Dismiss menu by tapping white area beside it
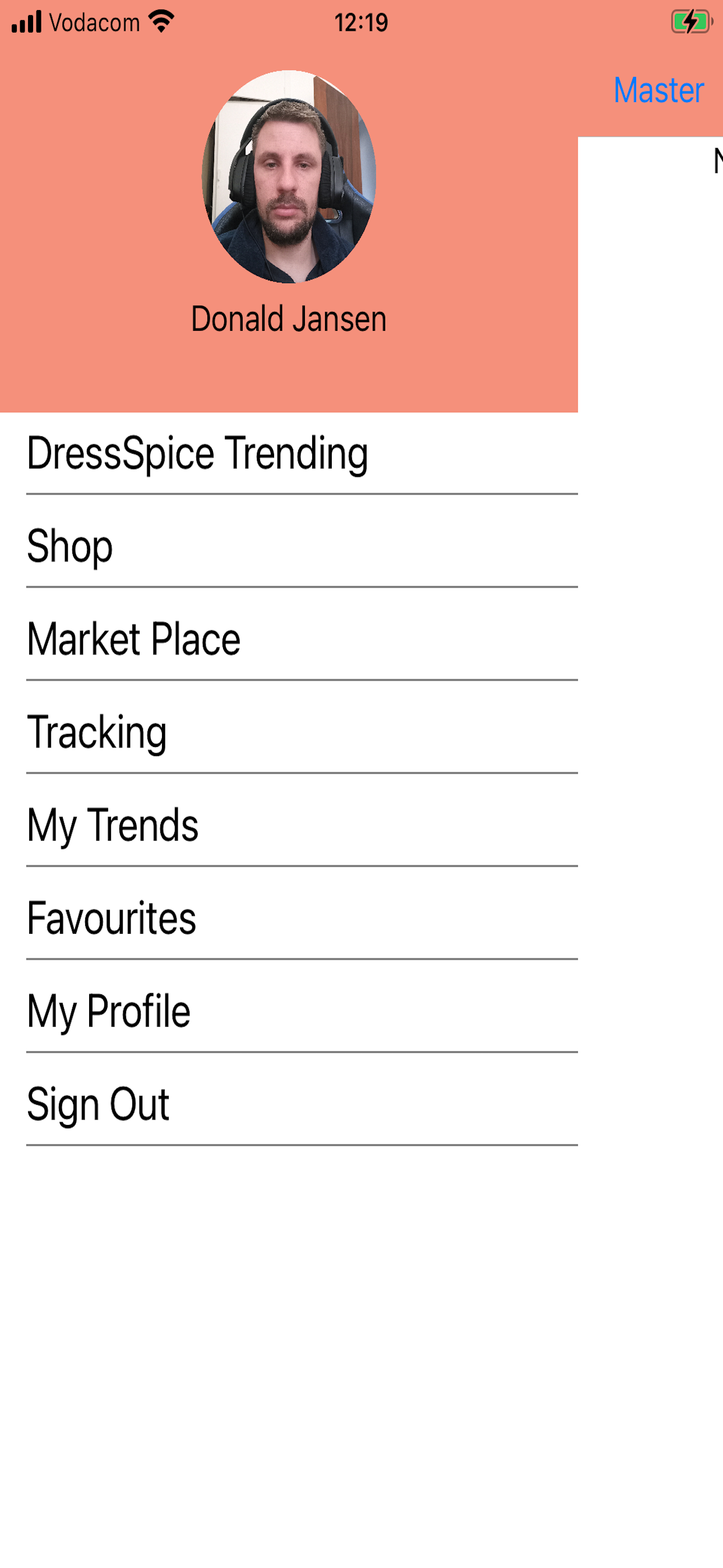The image size is (723, 1568). tap(650, 852)
